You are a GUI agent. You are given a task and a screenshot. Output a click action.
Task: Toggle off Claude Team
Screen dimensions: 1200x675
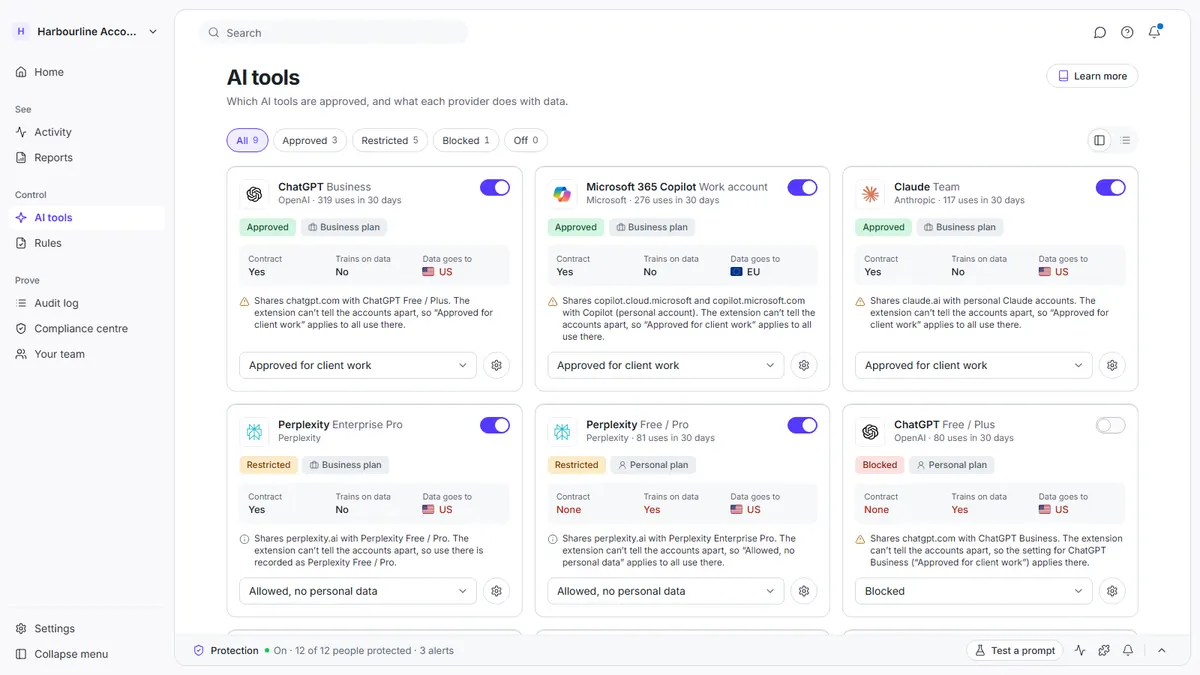tap(1110, 187)
